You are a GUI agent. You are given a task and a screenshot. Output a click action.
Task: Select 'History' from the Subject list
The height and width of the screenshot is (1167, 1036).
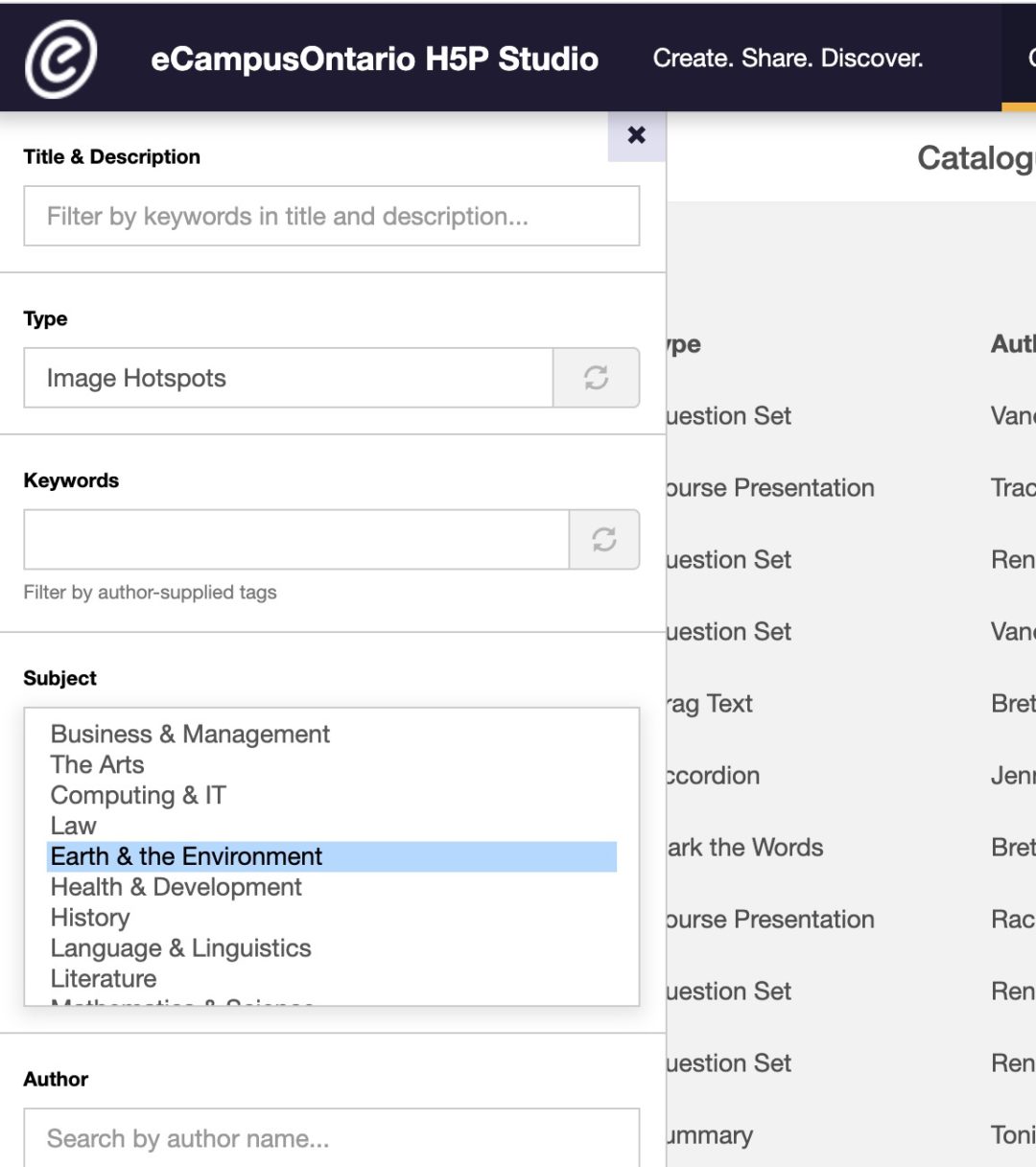(x=90, y=918)
